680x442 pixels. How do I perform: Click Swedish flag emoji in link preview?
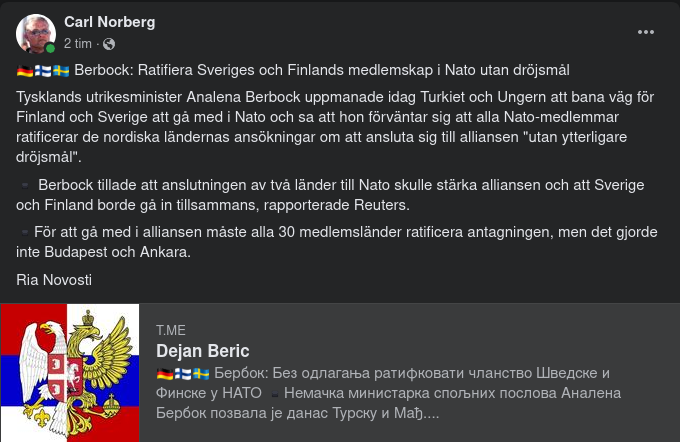[x=201, y=373]
